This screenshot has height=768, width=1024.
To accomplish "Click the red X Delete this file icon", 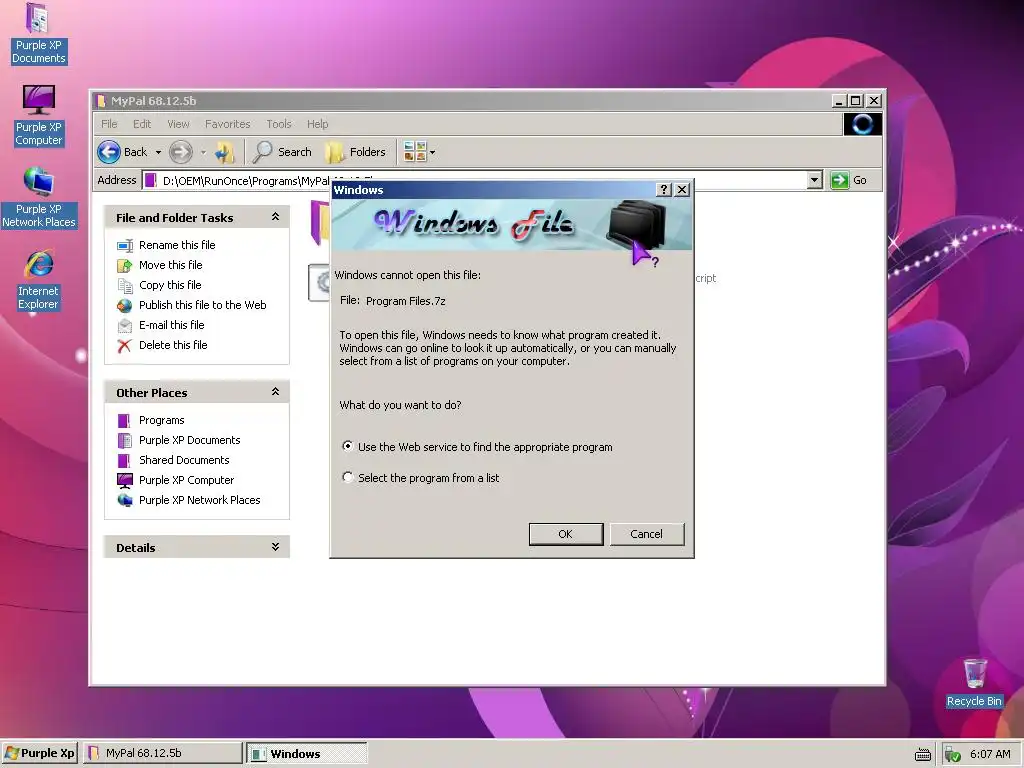I will [x=125, y=345].
